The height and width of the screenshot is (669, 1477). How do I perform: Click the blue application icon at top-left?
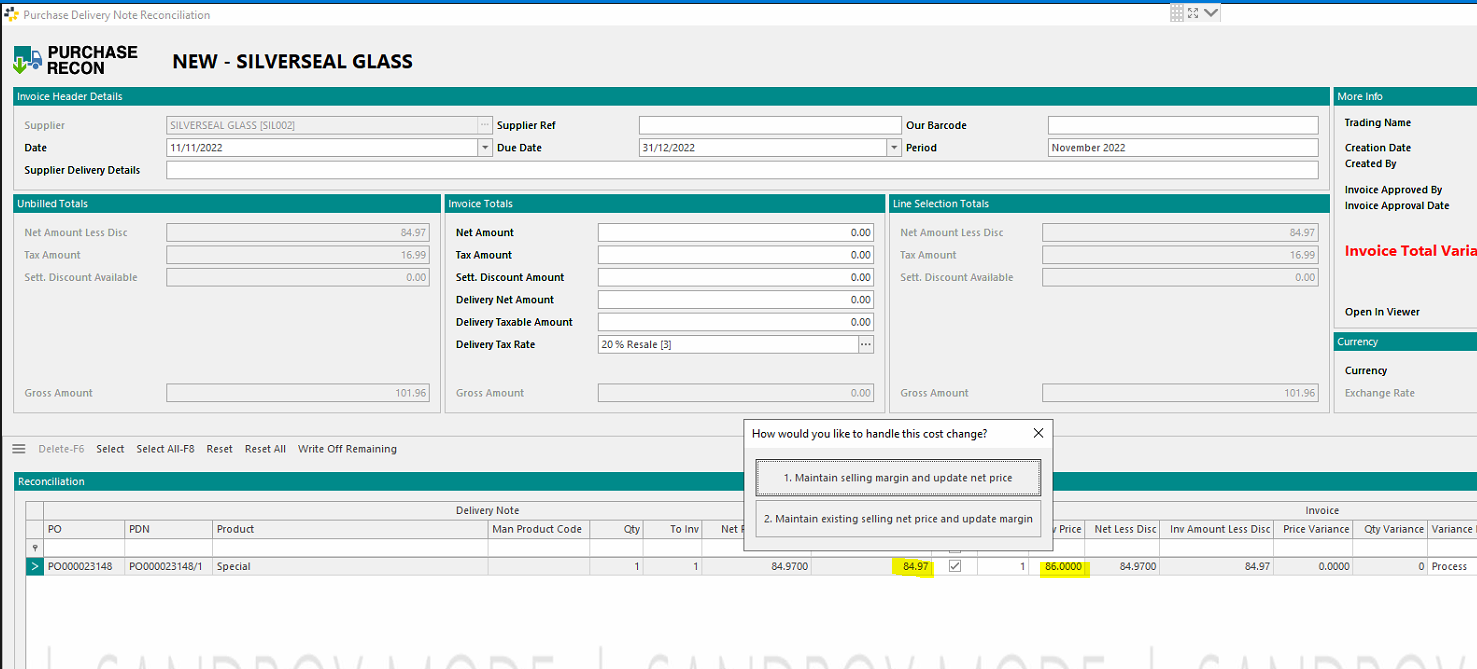point(11,13)
